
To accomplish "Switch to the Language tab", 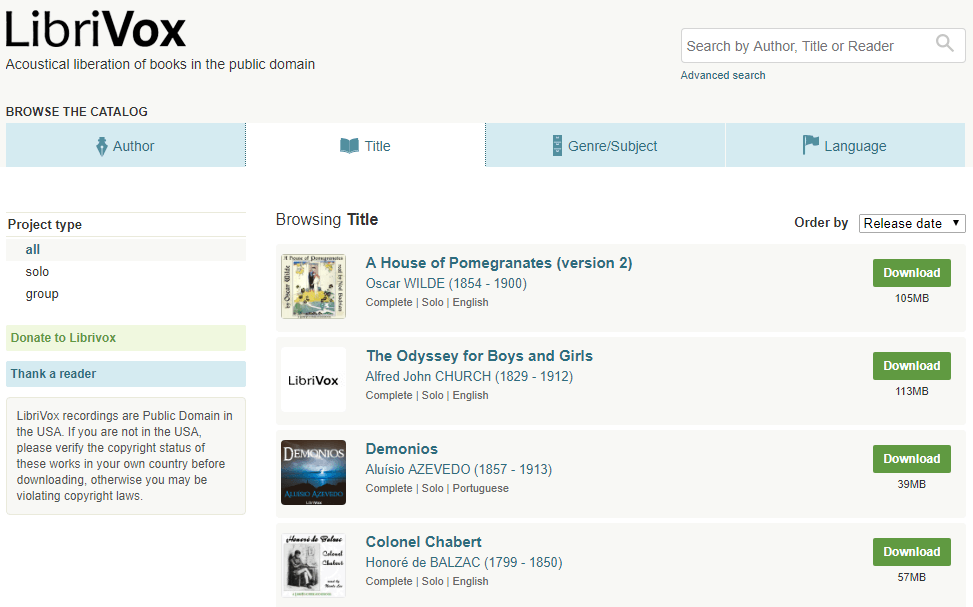I will pyautogui.click(x=845, y=145).
